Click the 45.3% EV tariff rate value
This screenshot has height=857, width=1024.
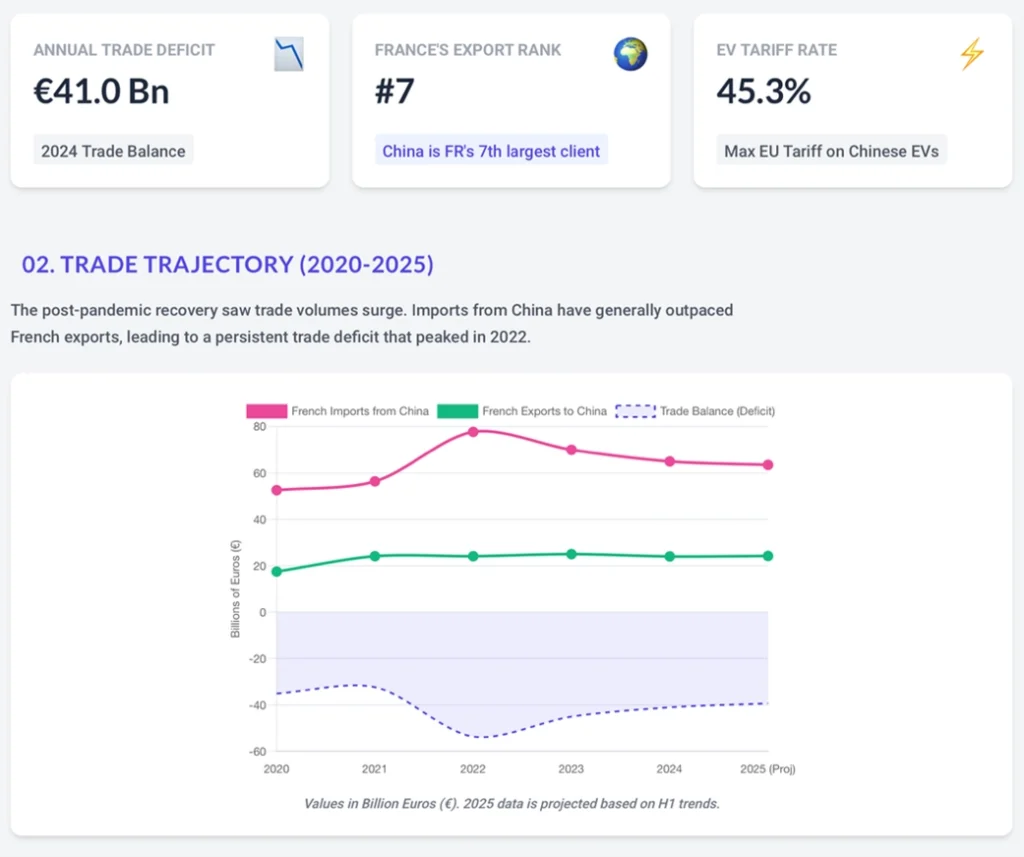764,92
